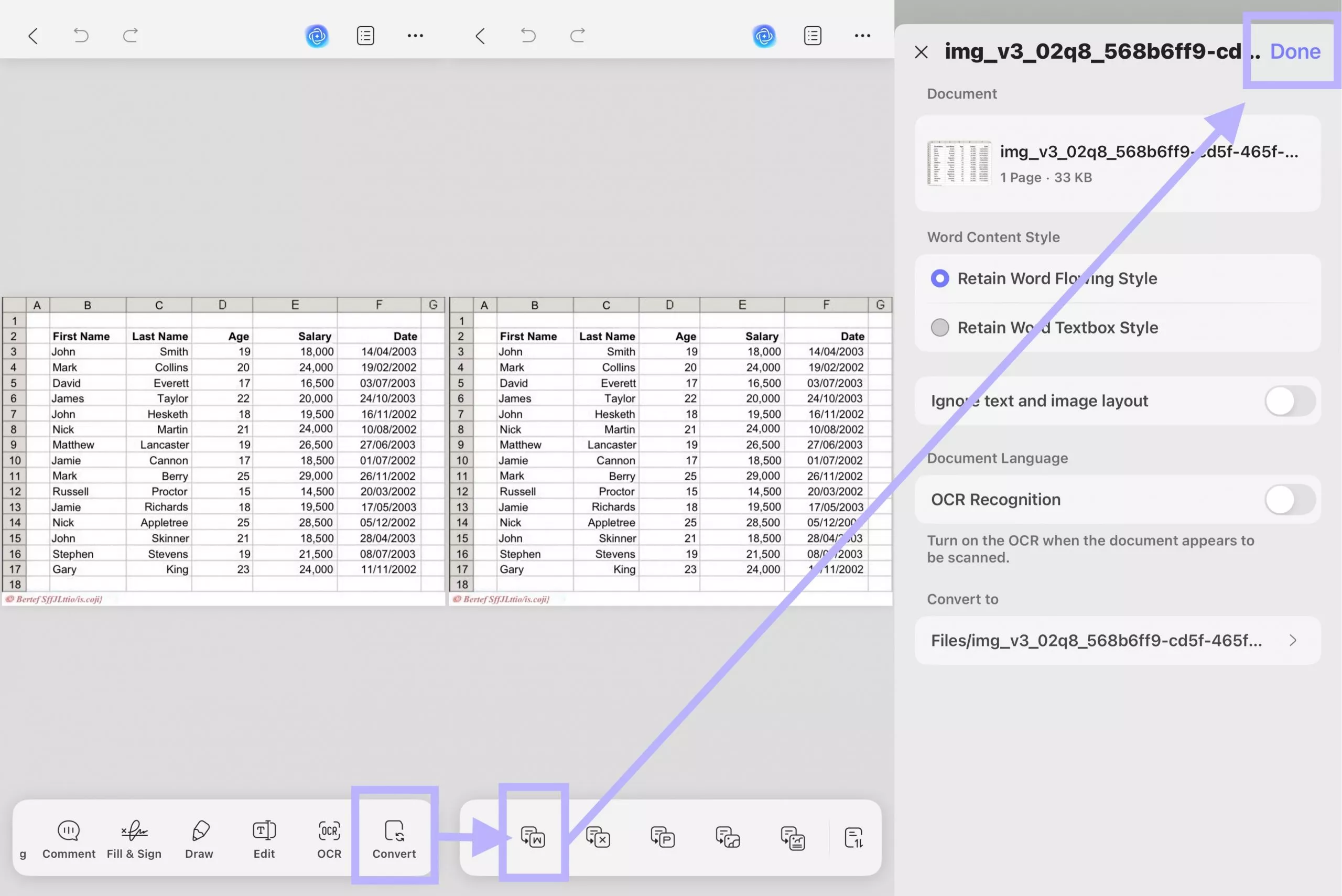The height and width of the screenshot is (896, 1342).
Task: Tap Done to start conversion
Action: 1293,51
